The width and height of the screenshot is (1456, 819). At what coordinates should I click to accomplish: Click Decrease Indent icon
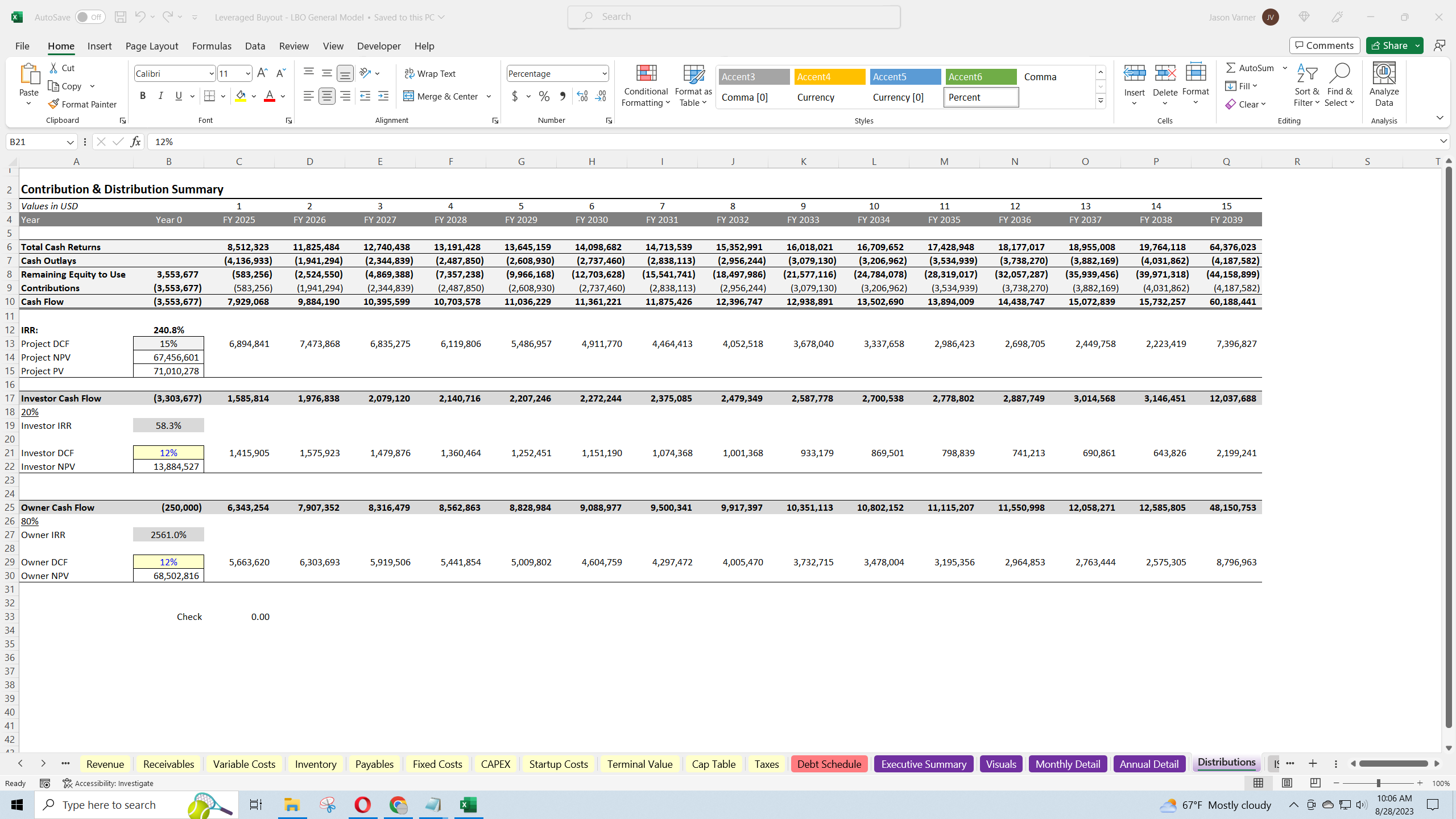click(365, 96)
